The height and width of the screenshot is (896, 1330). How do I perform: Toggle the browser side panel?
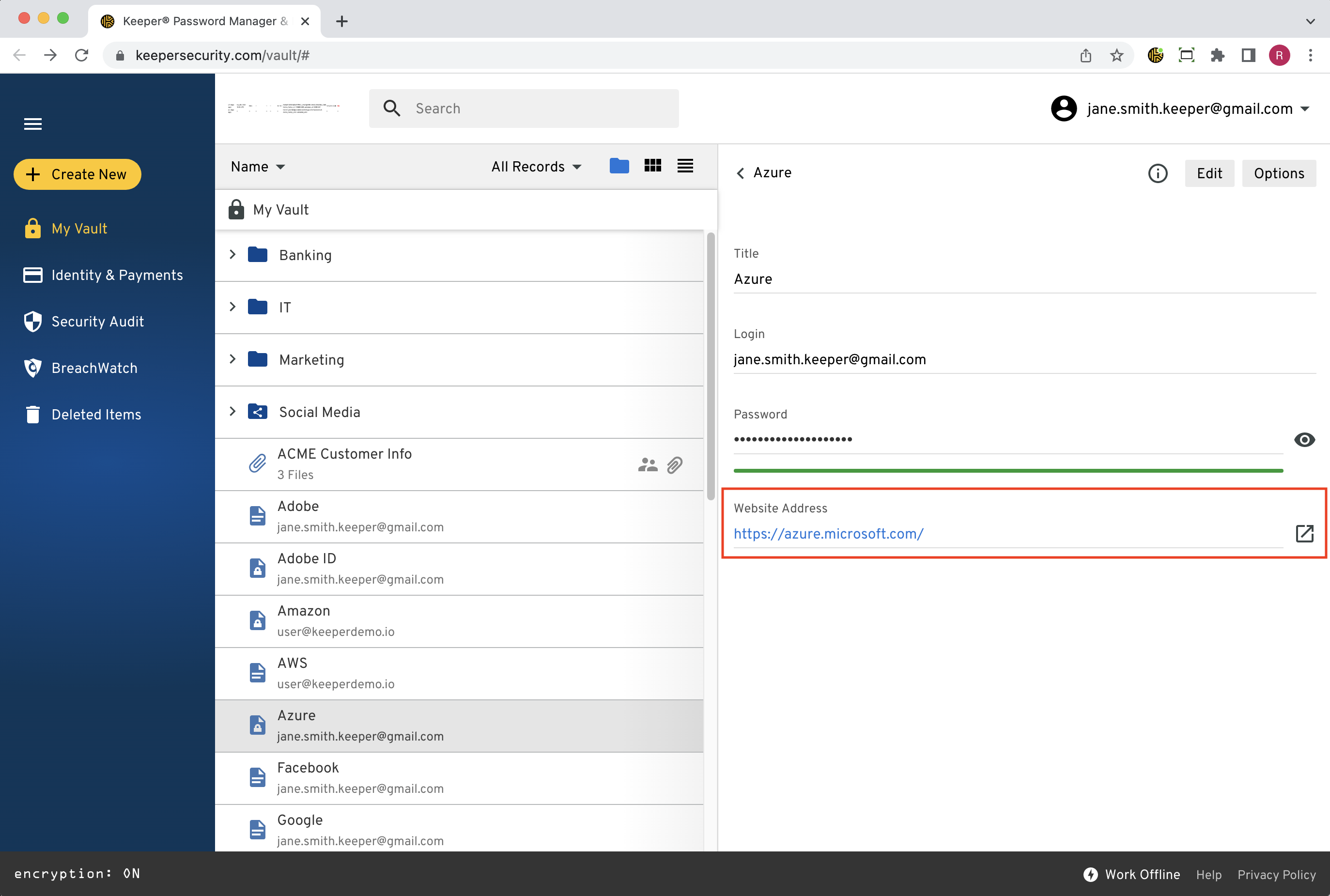(x=1248, y=55)
